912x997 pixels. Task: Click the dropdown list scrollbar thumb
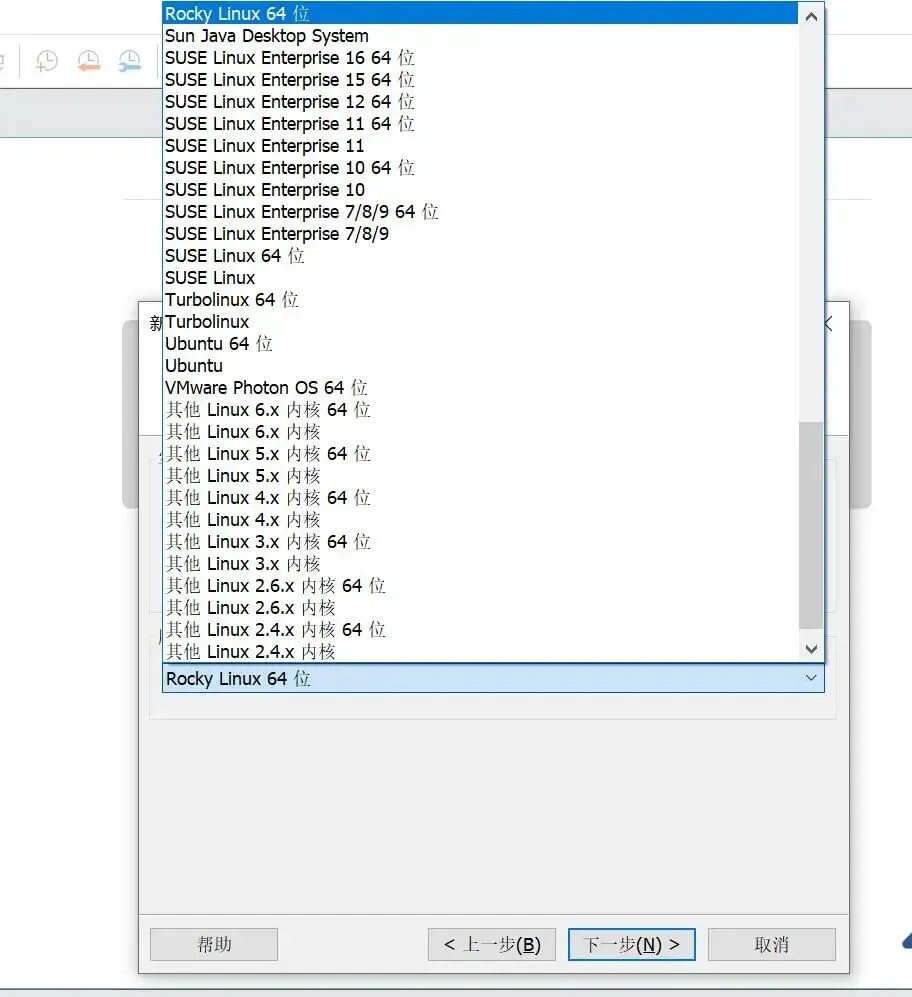[x=811, y=525]
